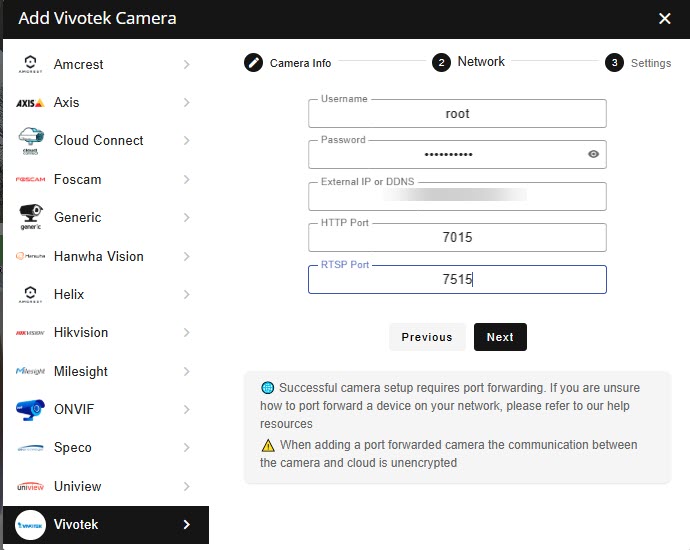The height and width of the screenshot is (550, 690).
Task: Close the Add Vivotek Camera dialog
Action: point(665,18)
